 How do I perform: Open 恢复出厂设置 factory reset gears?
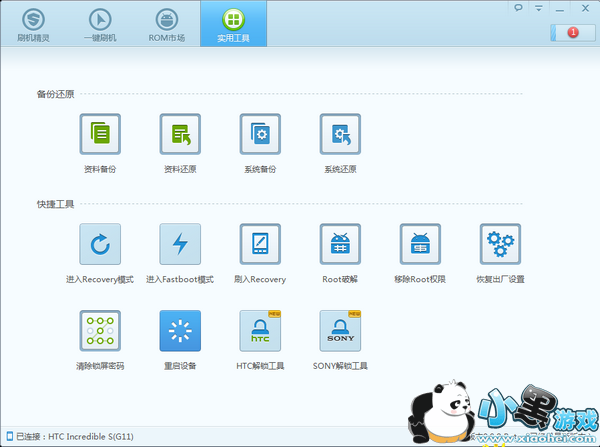[x=500, y=244]
